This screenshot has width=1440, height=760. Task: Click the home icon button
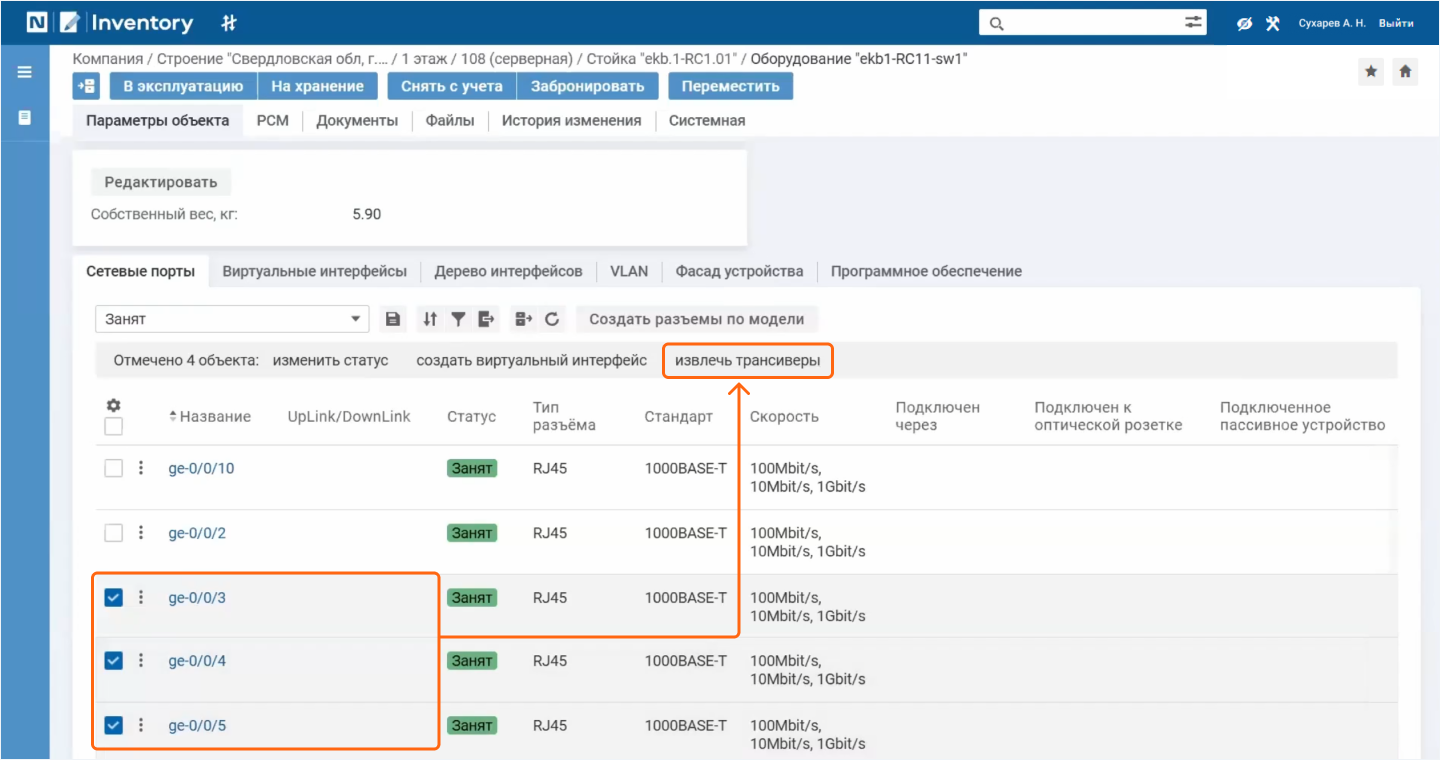(x=1405, y=71)
